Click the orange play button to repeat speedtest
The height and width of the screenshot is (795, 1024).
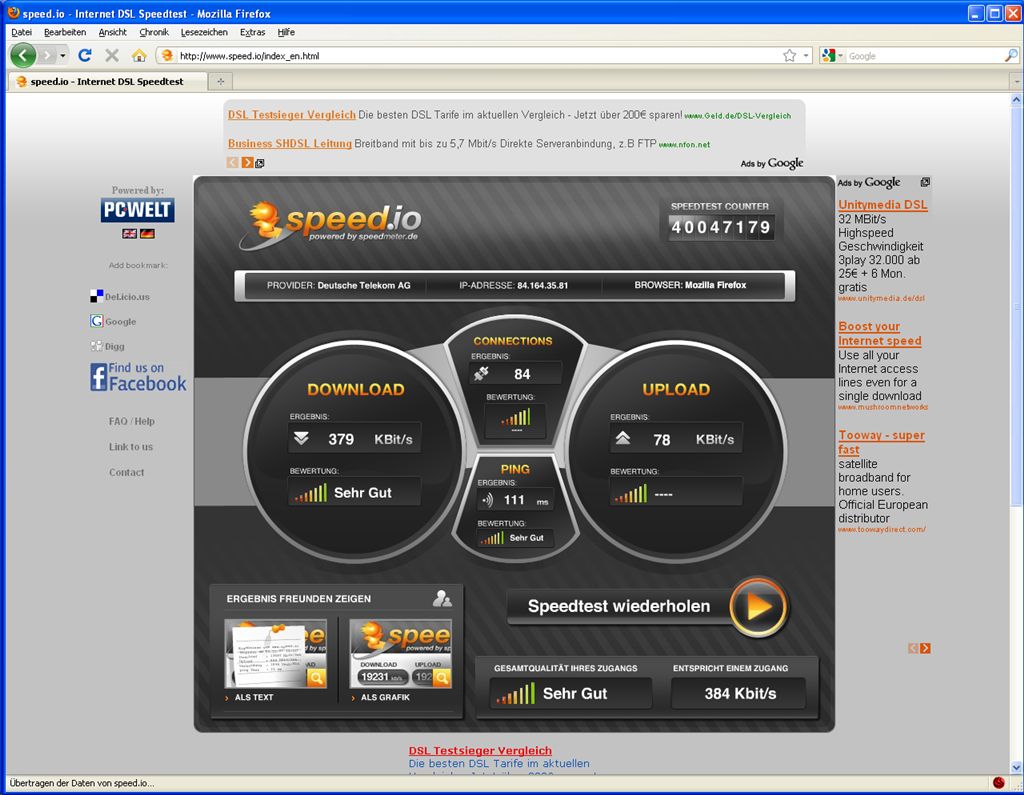(x=758, y=606)
